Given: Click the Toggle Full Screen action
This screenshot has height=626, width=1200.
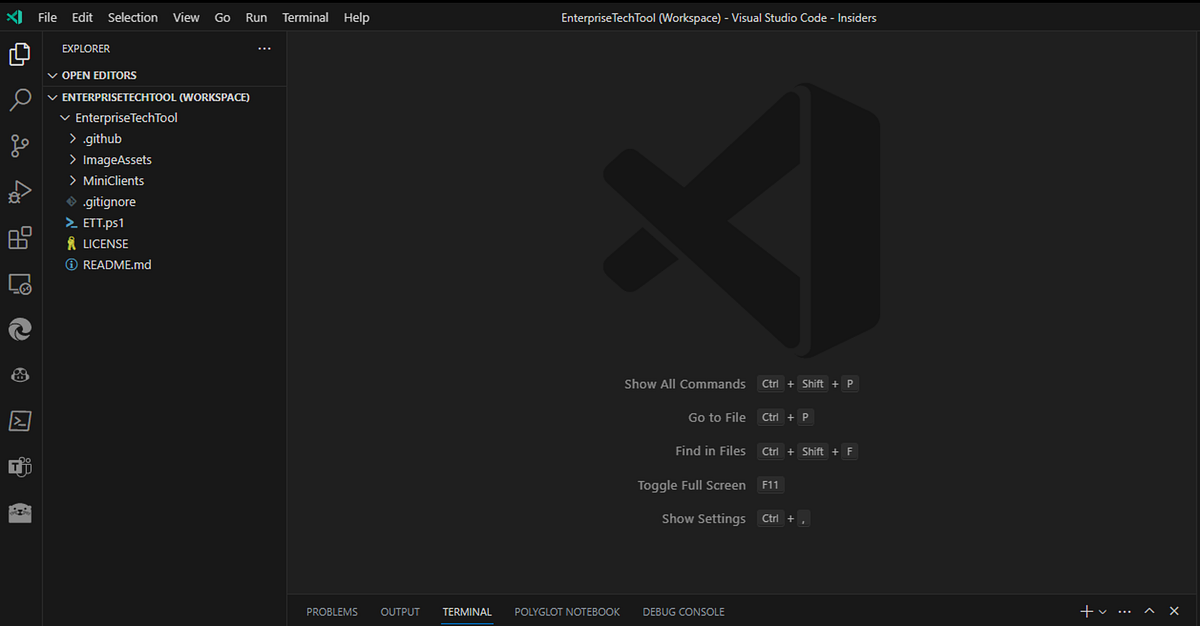Looking at the screenshot, I should 691,485.
